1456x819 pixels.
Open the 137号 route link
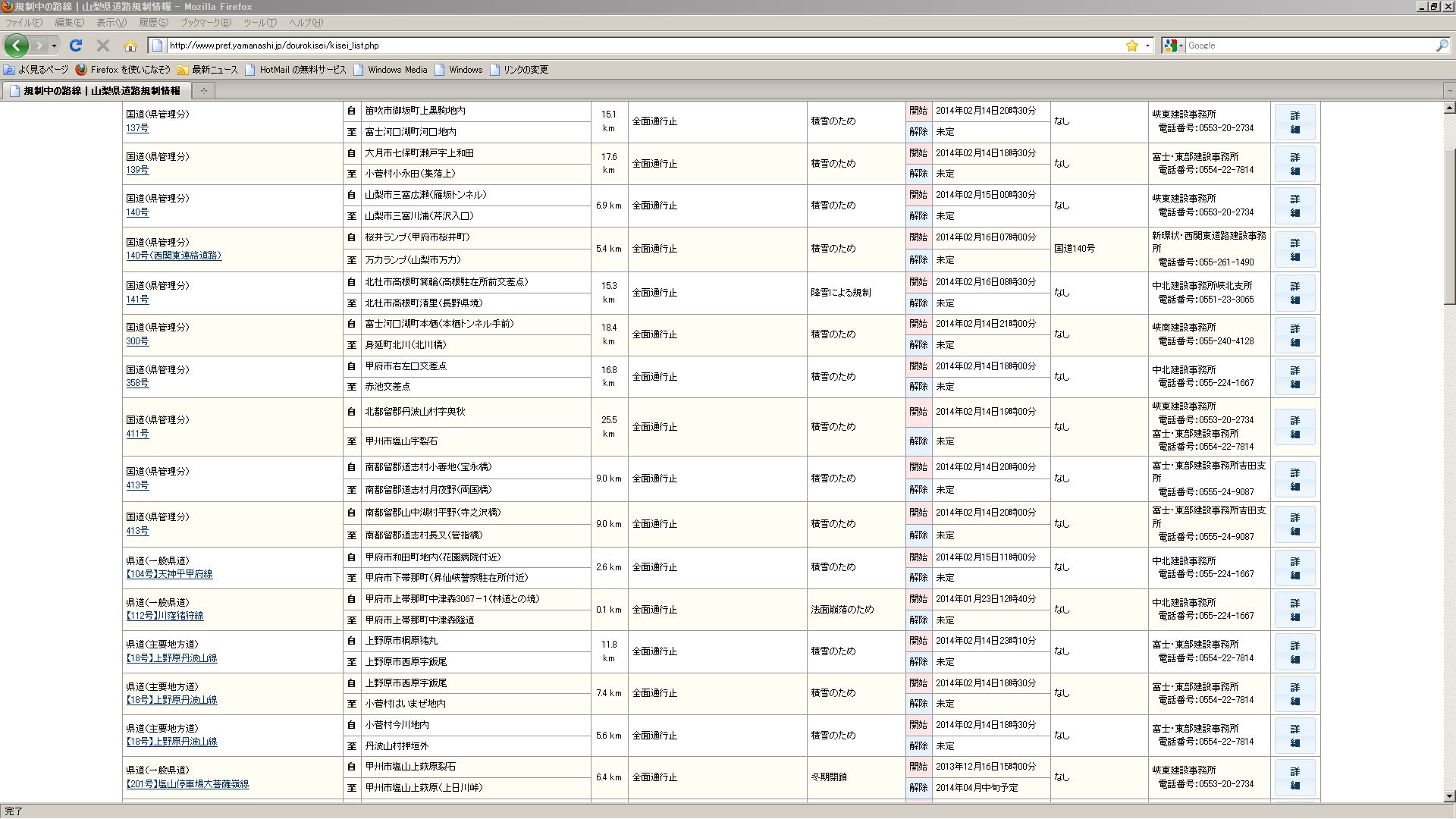coord(137,128)
